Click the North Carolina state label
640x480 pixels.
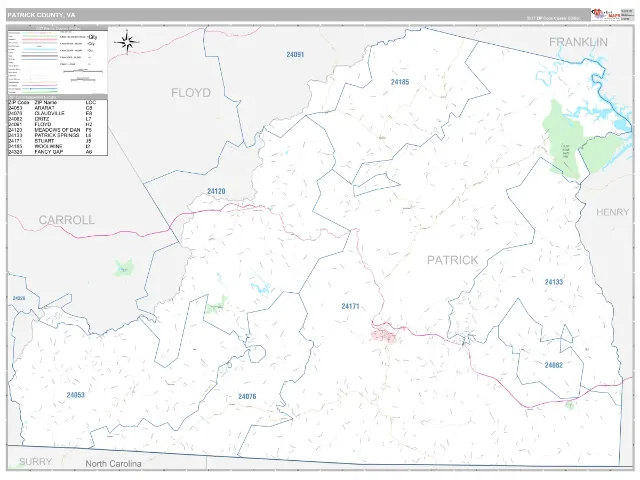113,464
